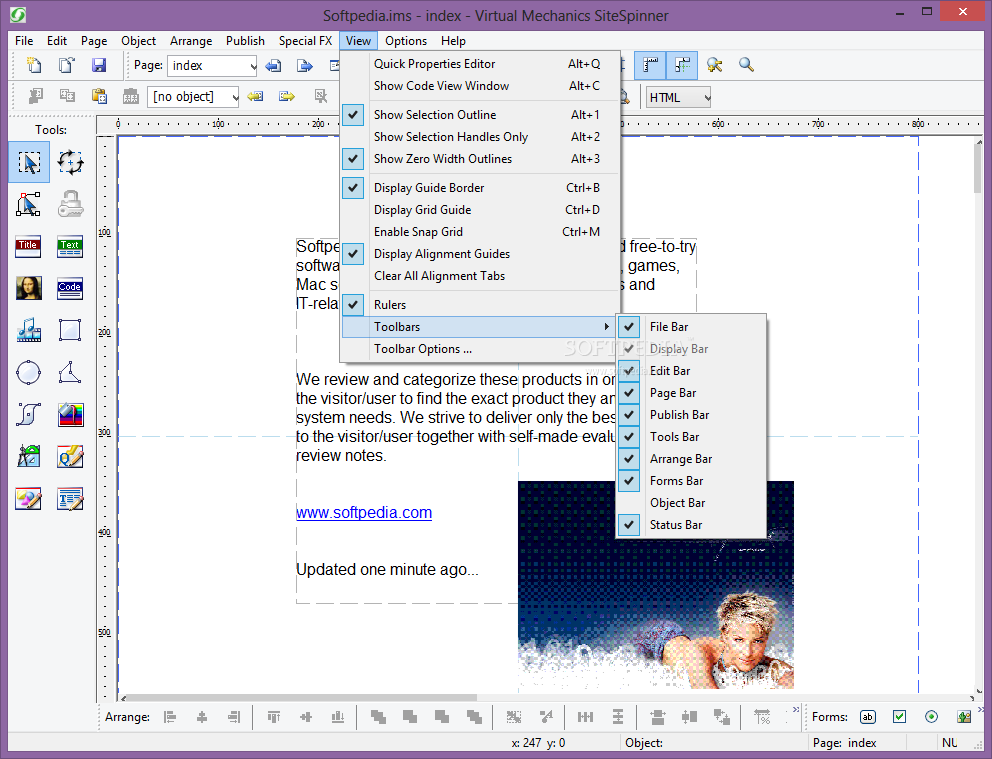Choose Quick Properties Editor
The width and height of the screenshot is (992, 759).
pos(478,64)
